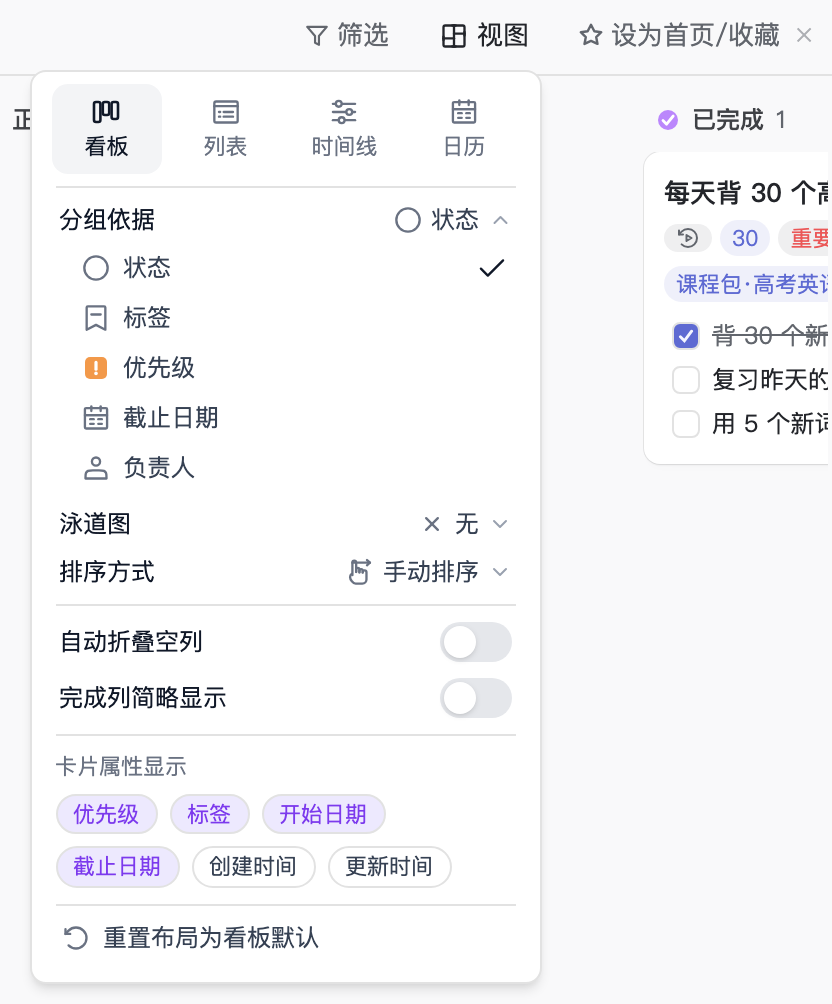The width and height of the screenshot is (832, 1004).
Task: Toggle 截止日期 card attribute chip
Action: tap(117, 867)
